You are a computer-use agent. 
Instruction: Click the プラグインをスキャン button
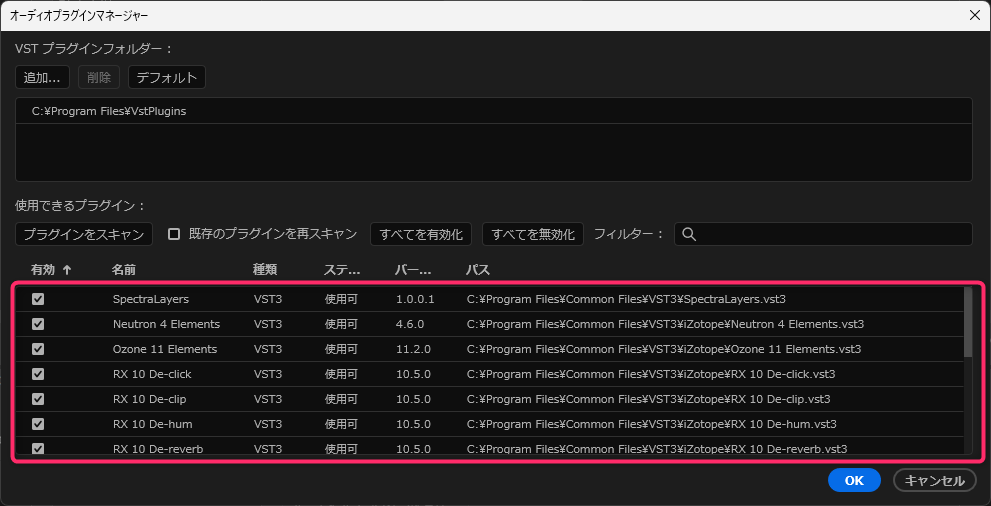pyautogui.click(x=84, y=234)
